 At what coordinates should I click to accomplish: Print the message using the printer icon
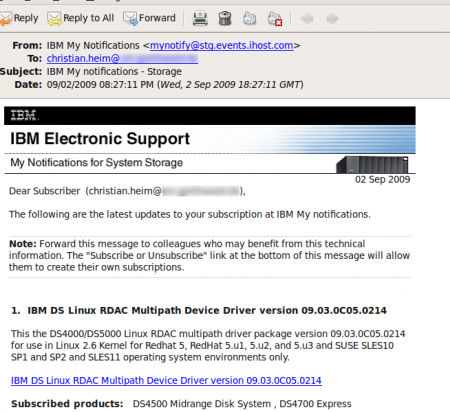tap(200, 18)
